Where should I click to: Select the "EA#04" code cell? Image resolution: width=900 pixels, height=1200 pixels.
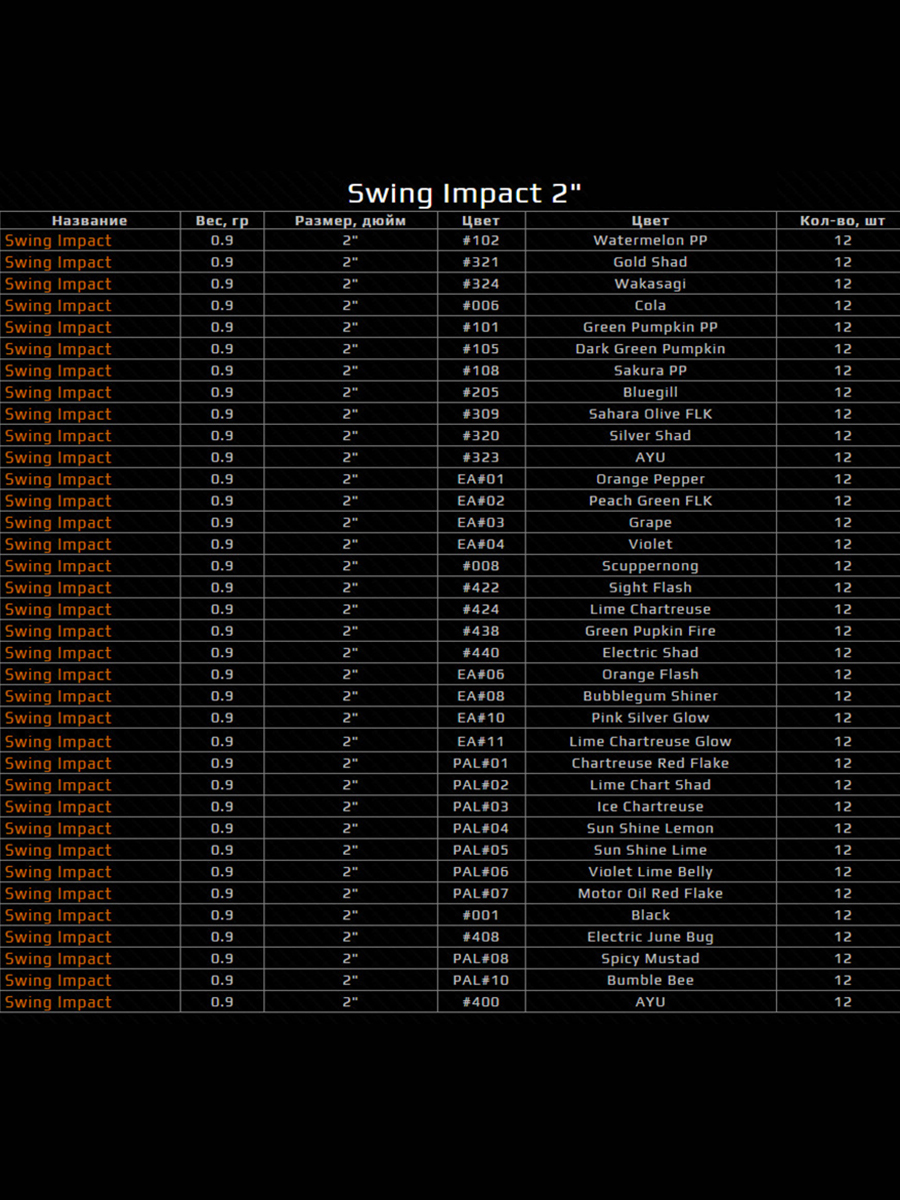click(480, 544)
